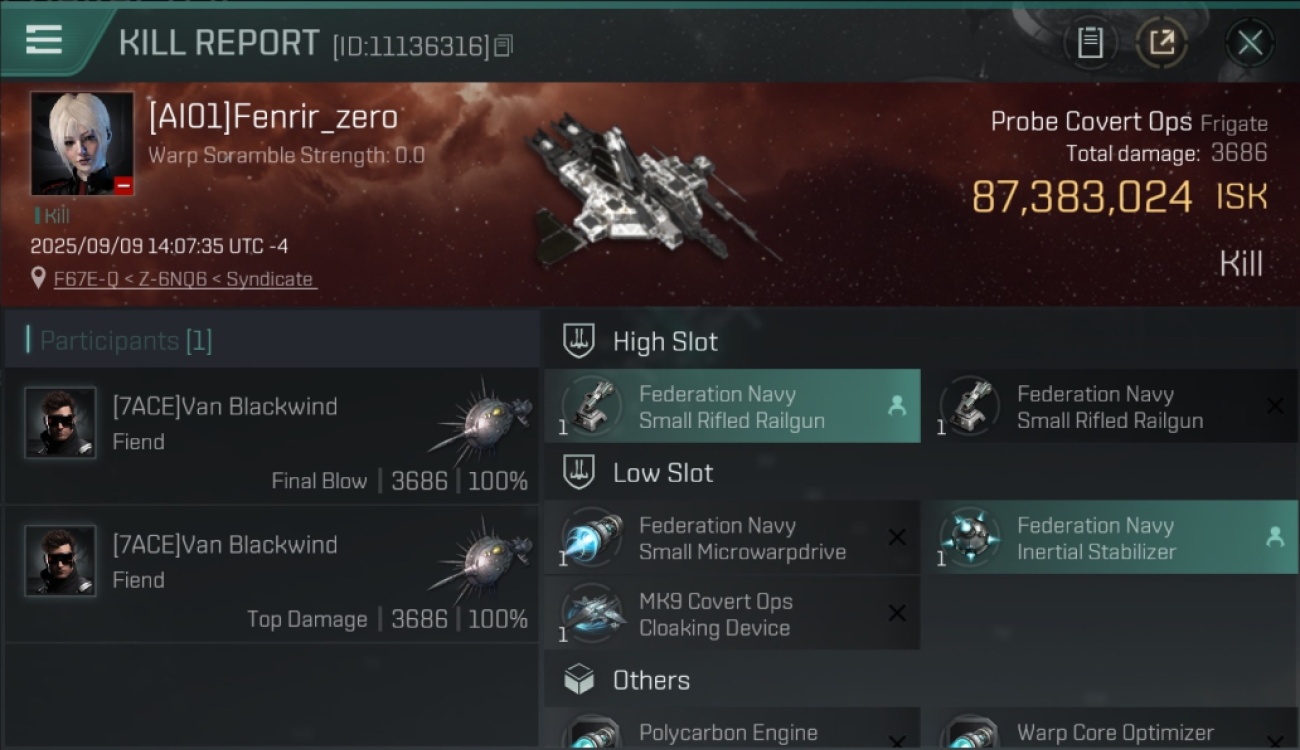Click the Inertial Stabilizer module icon
The height and width of the screenshot is (750, 1300).
[970, 537]
